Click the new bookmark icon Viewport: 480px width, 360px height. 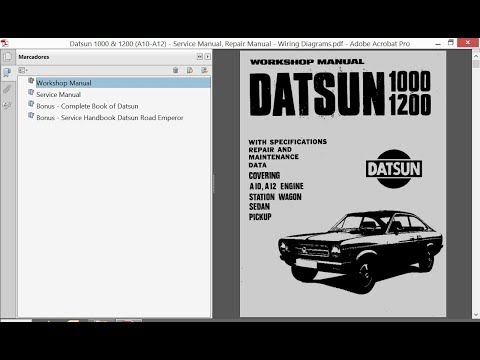tap(190, 70)
